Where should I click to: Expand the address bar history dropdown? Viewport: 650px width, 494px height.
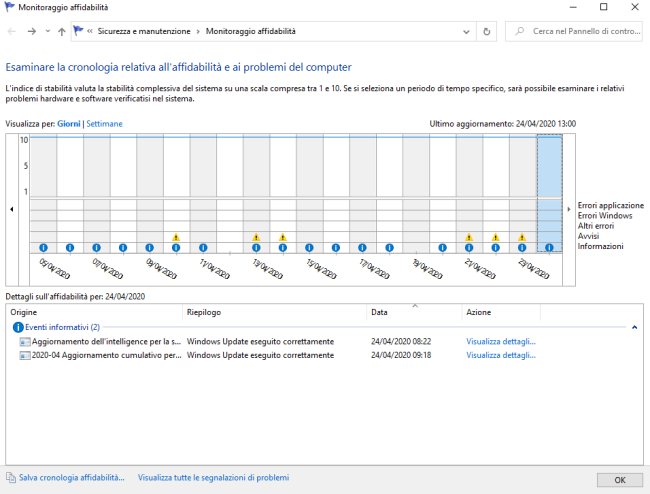[466, 31]
